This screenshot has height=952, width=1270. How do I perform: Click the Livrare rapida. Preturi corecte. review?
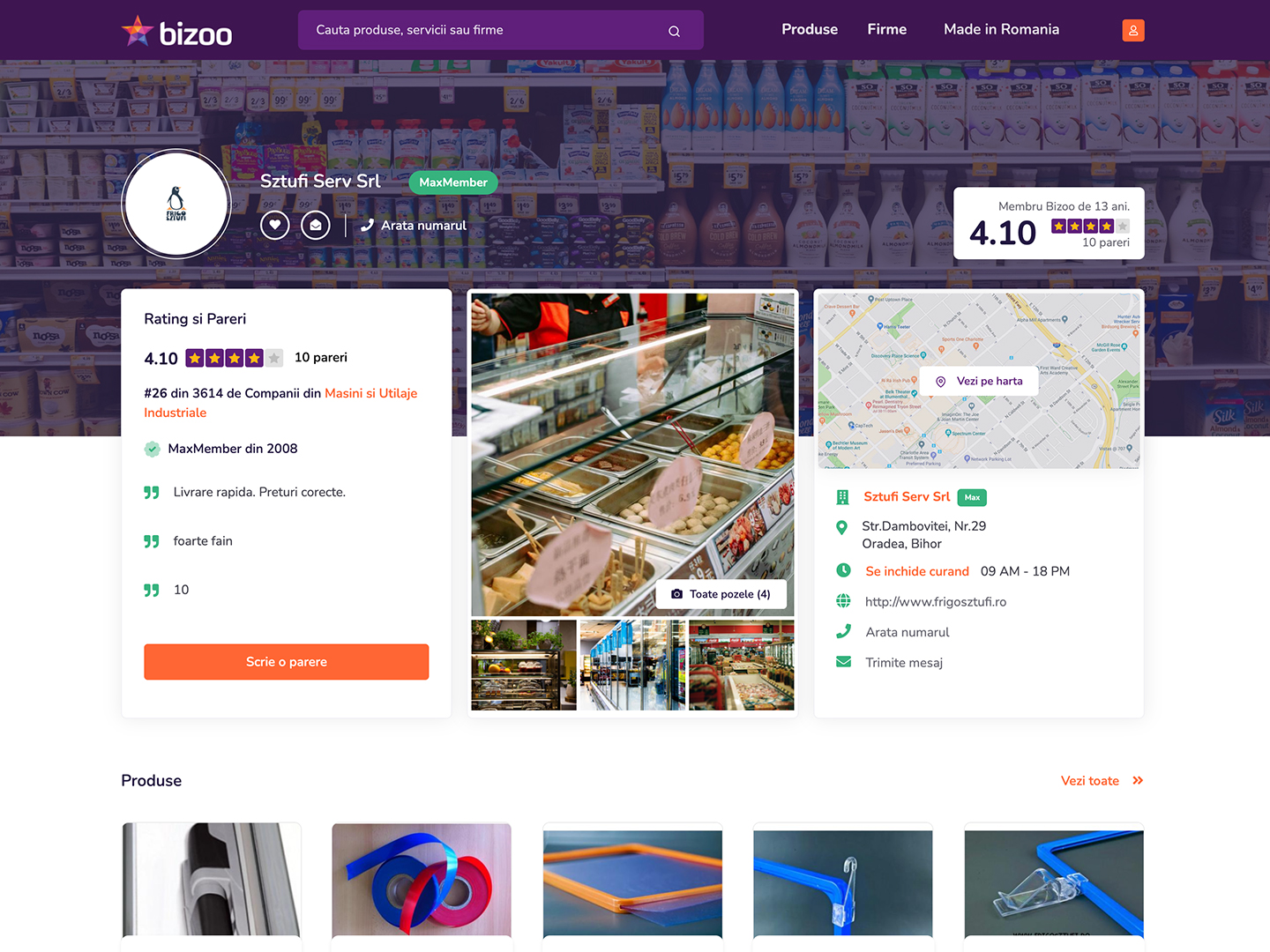[259, 492]
